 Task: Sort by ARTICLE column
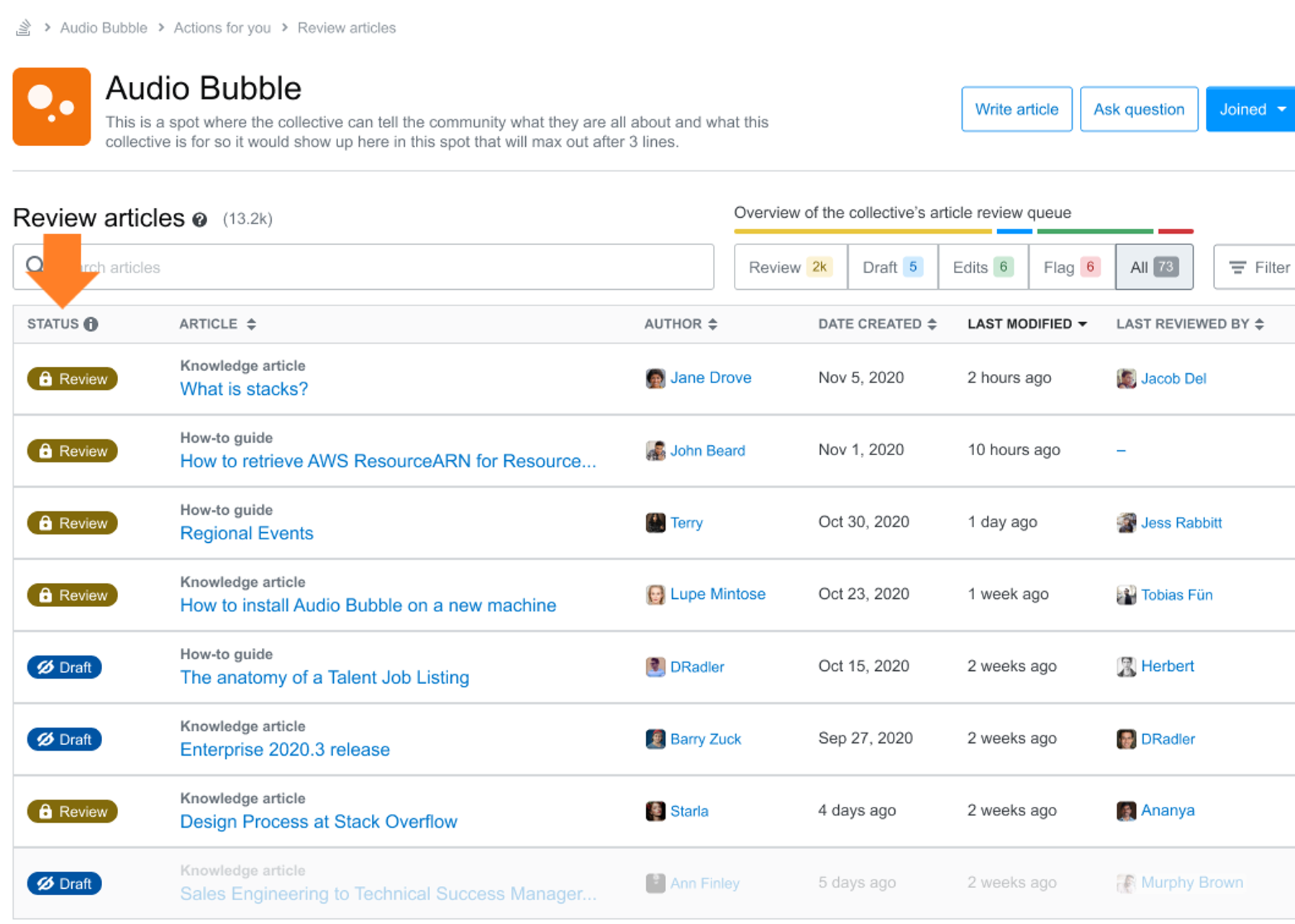pos(217,324)
